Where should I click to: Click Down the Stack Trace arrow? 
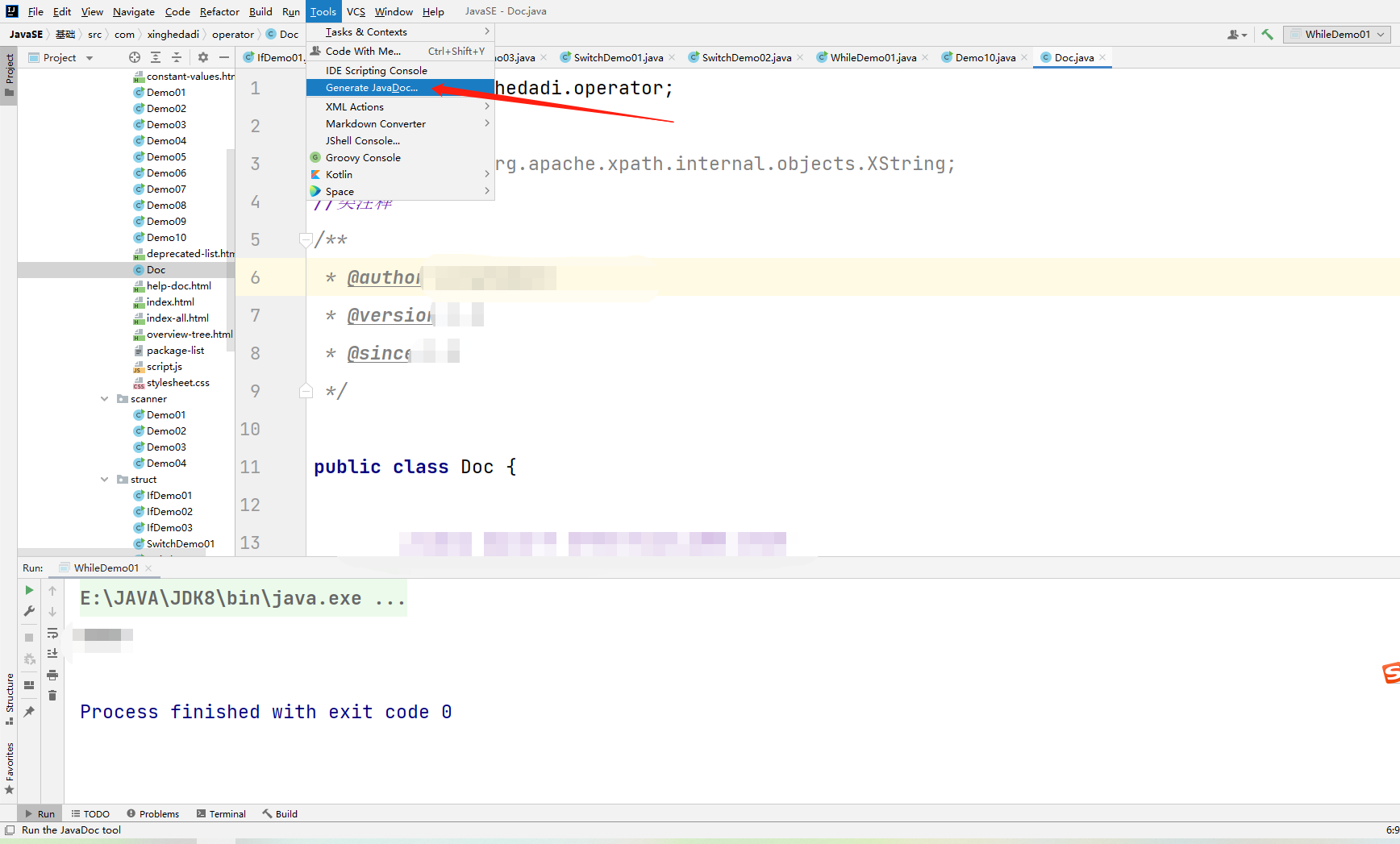(52, 612)
